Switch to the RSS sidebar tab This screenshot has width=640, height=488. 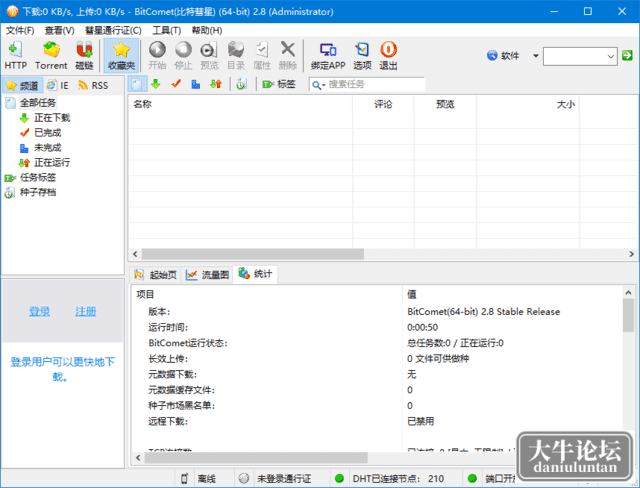click(93, 85)
